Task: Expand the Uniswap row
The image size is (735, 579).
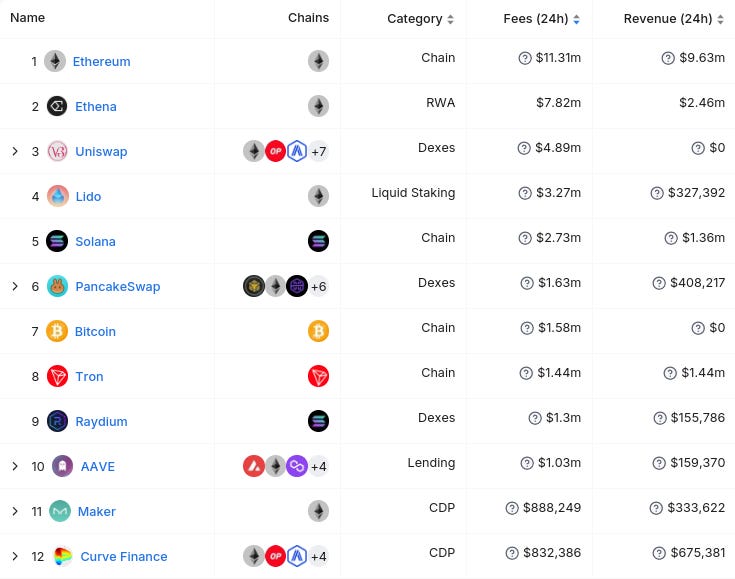Action: click(x=15, y=151)
